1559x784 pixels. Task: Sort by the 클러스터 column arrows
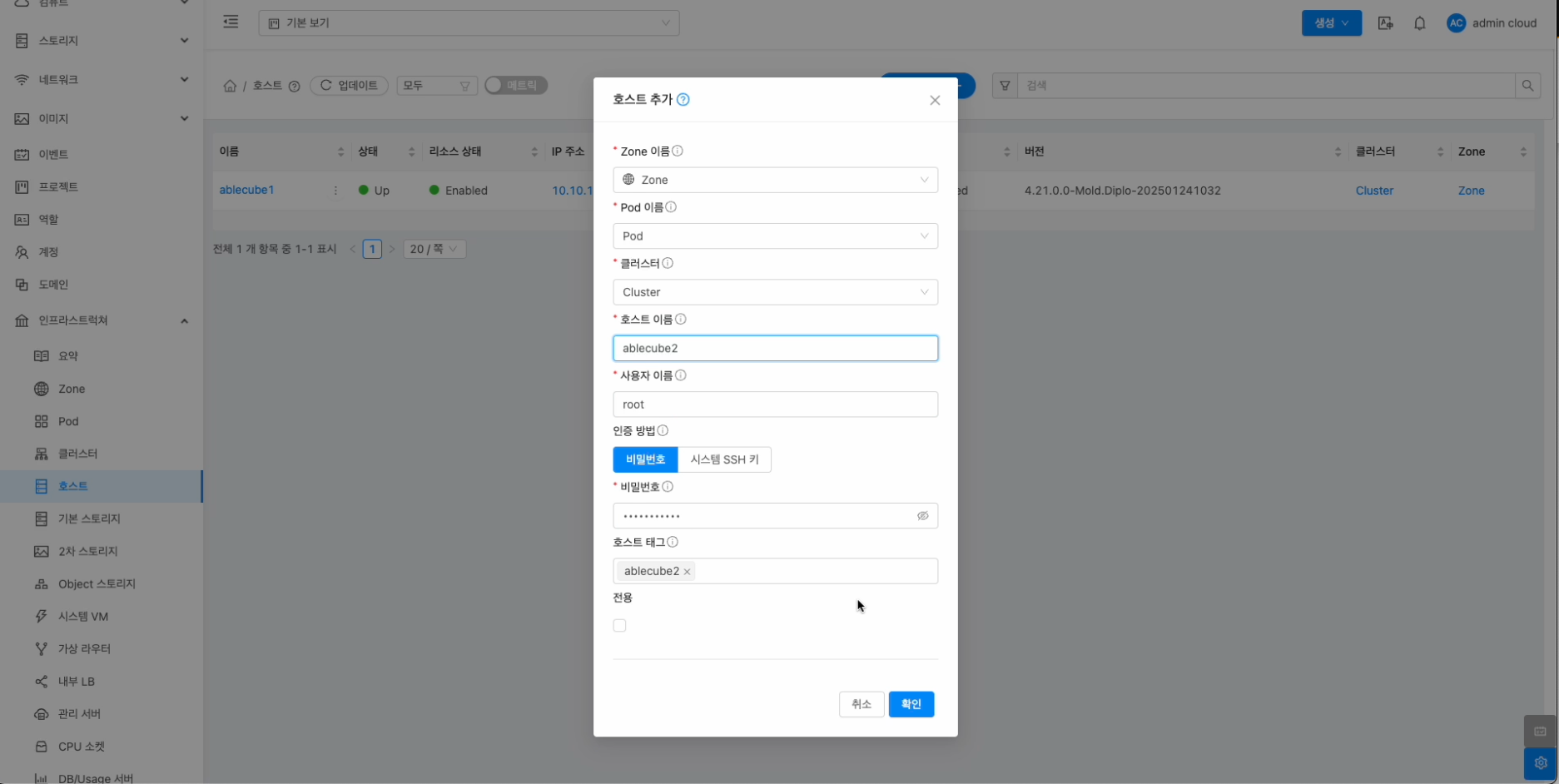tap(1440, 151)
